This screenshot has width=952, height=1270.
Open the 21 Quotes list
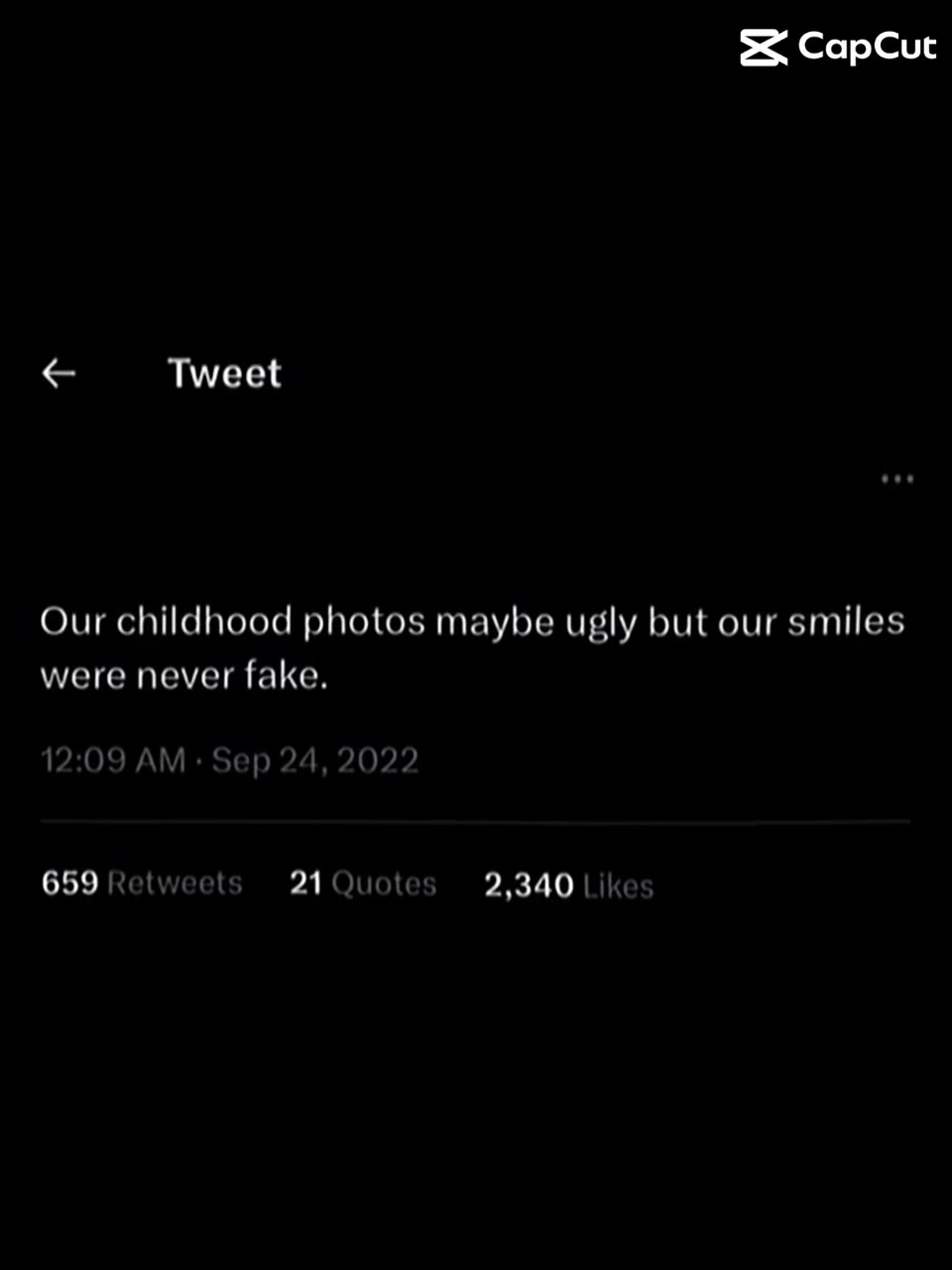[x=362, y=883]
